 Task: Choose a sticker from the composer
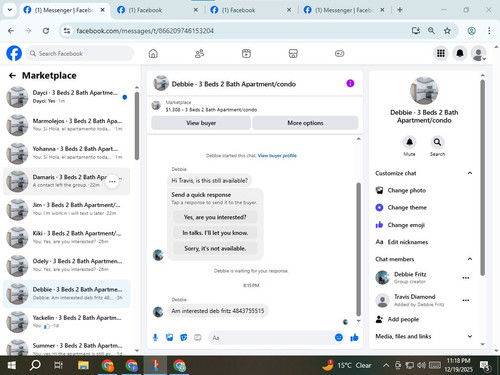183,338
